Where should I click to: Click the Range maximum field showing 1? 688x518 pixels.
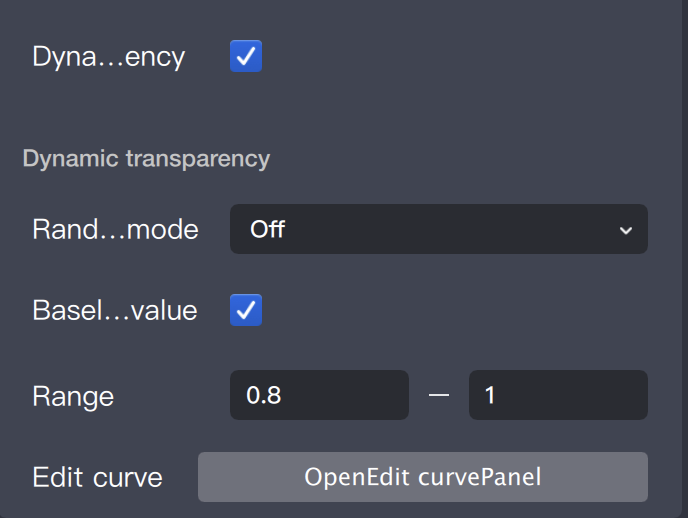coord(558,395)
